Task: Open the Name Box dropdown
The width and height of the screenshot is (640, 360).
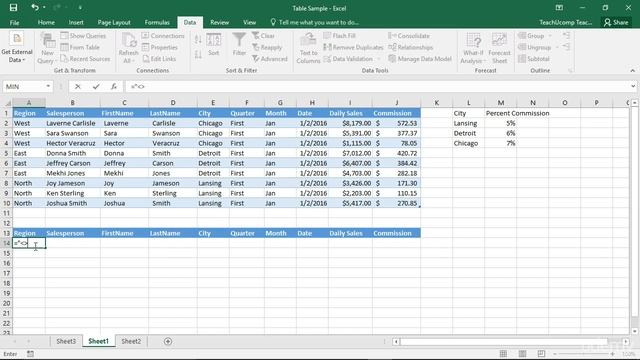Action: coord(48,87)
